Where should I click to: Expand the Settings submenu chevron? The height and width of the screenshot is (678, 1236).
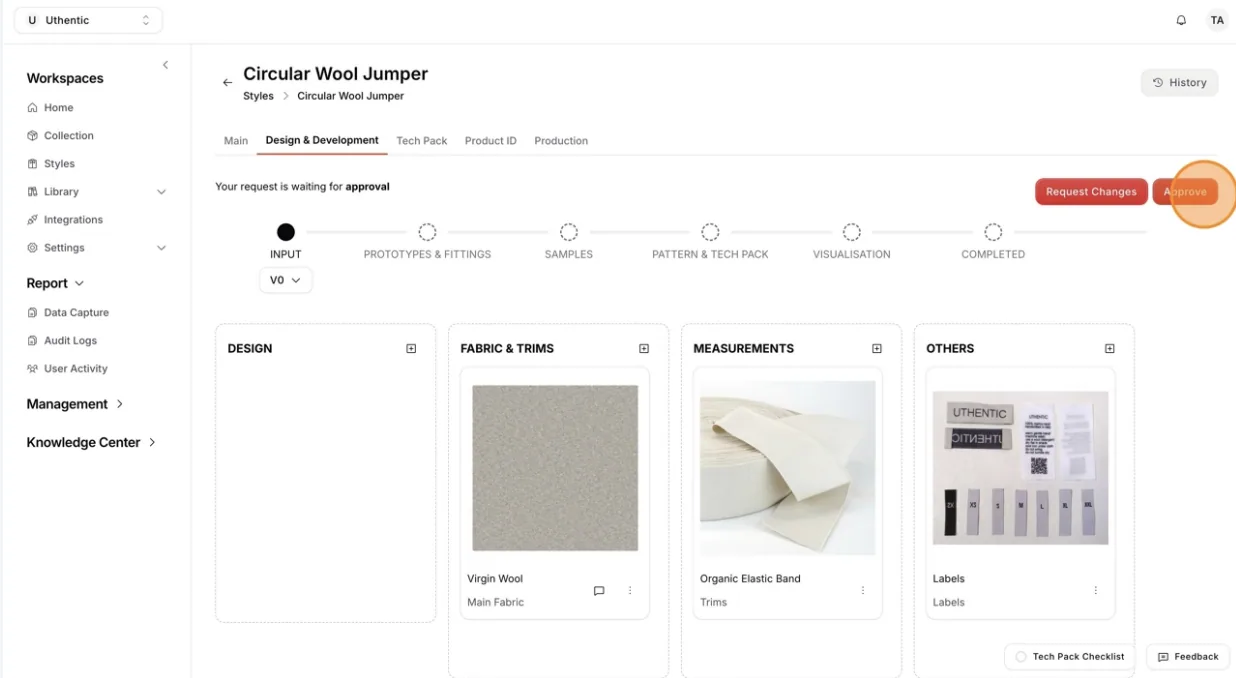[162, 248]
